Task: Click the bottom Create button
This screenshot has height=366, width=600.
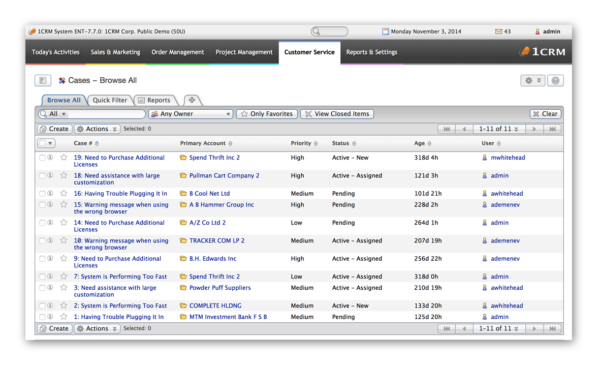Action: click(55, 328)
